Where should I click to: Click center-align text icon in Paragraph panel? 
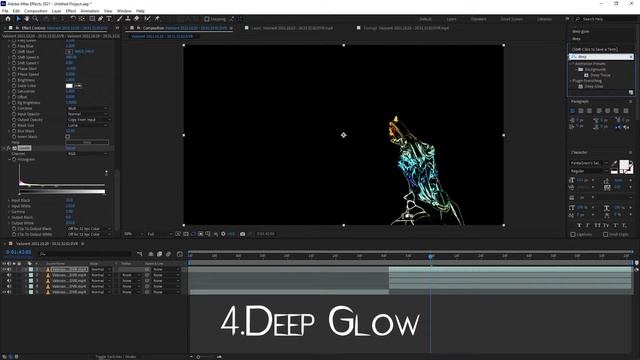(581, 111)
